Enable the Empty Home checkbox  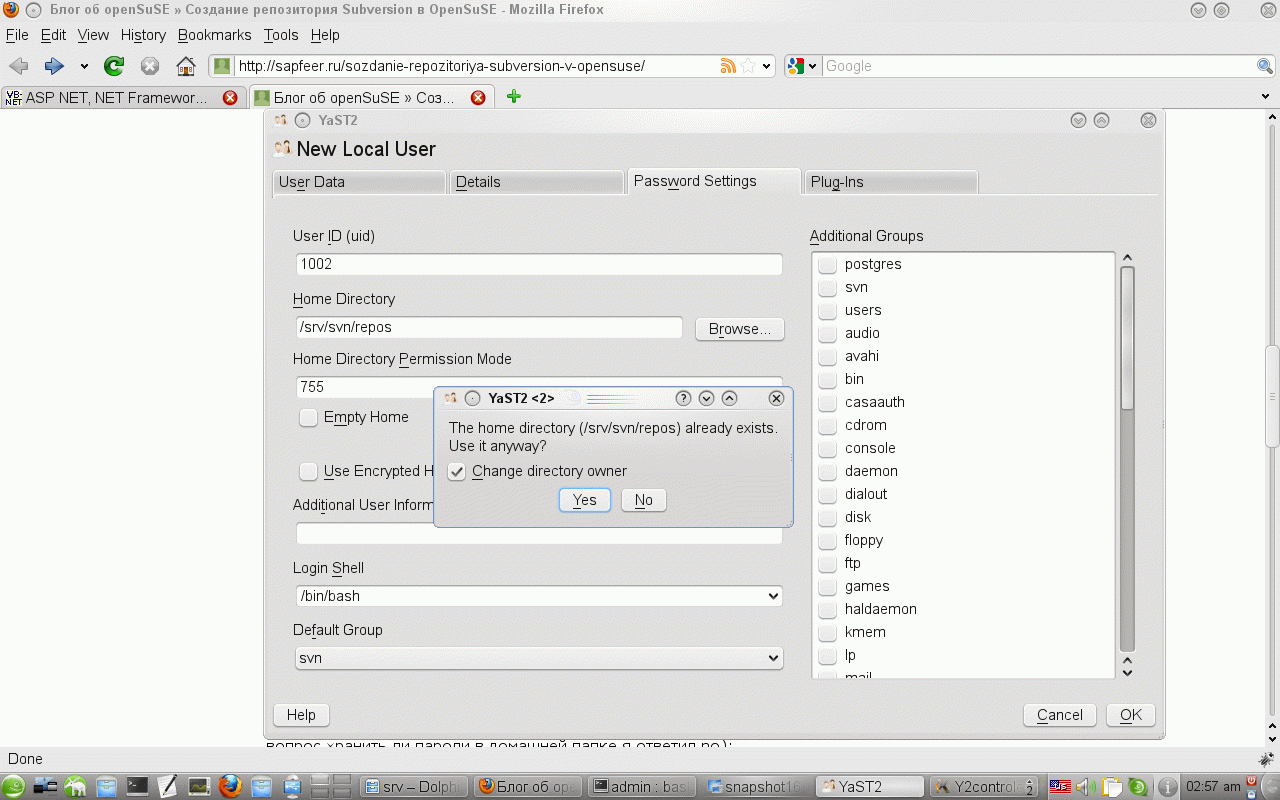[309, 418]
